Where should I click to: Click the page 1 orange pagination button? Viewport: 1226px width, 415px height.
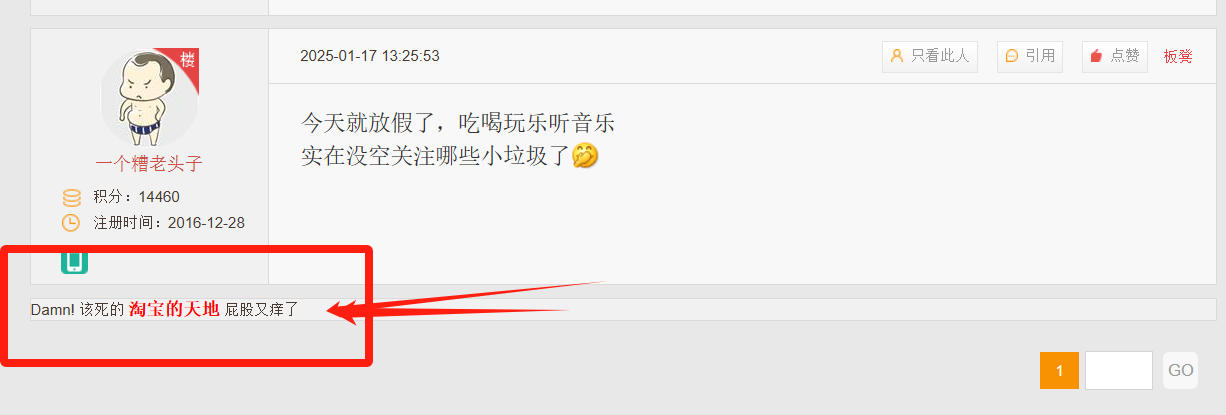[1059, 370]
